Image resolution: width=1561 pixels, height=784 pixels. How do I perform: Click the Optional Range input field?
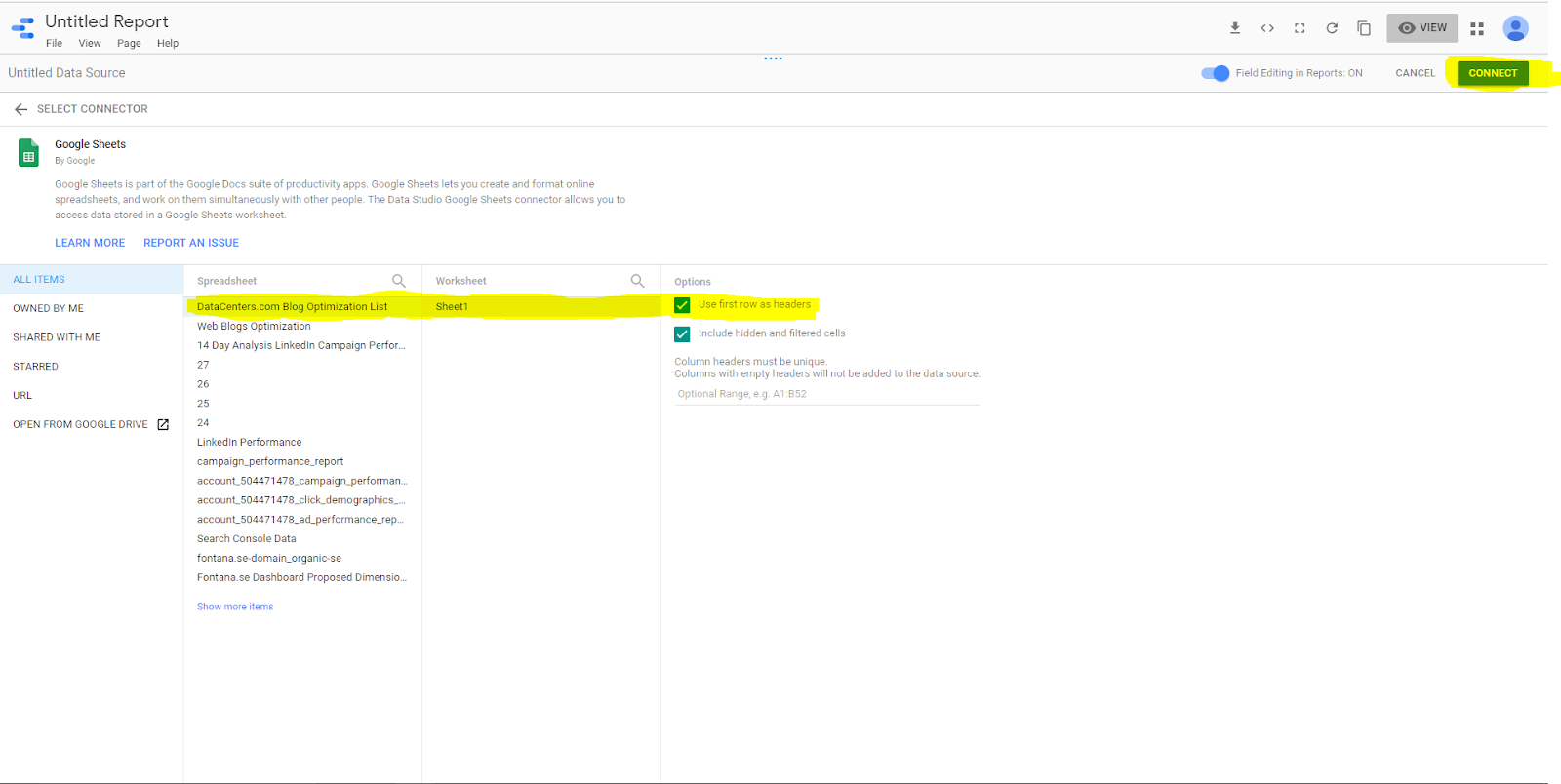click(826, 394)
